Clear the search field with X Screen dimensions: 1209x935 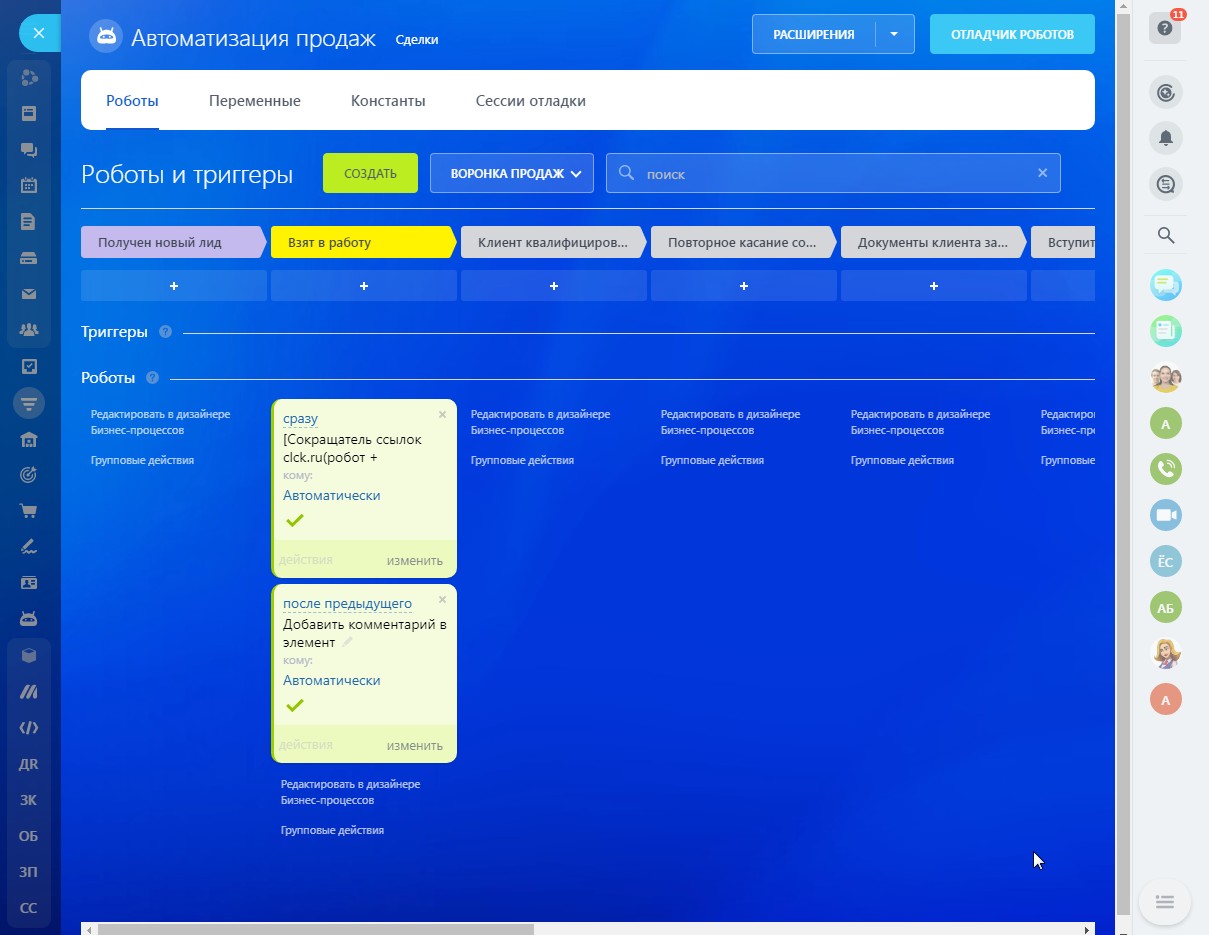tap(1042, 173)
